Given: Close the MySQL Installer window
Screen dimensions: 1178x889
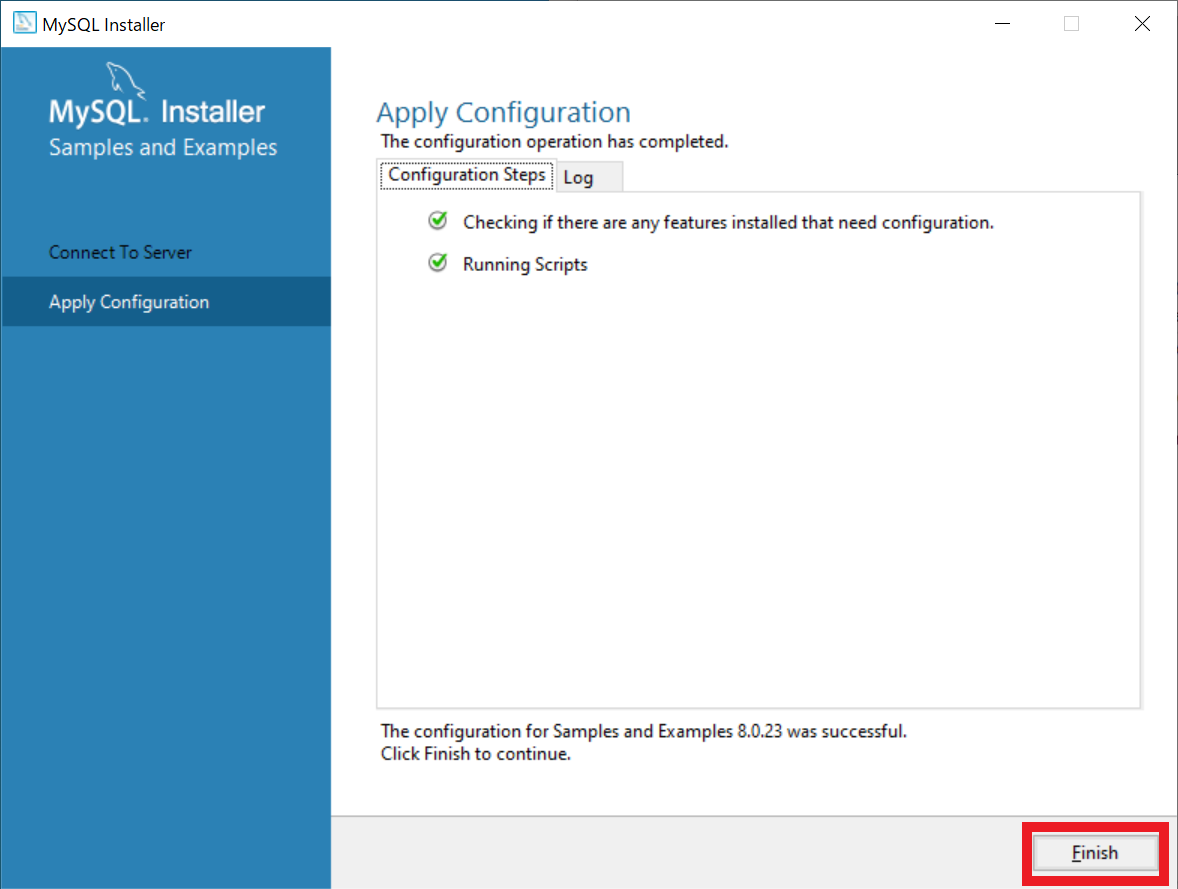Looking at the screenshot, I should click(1142, 24).
